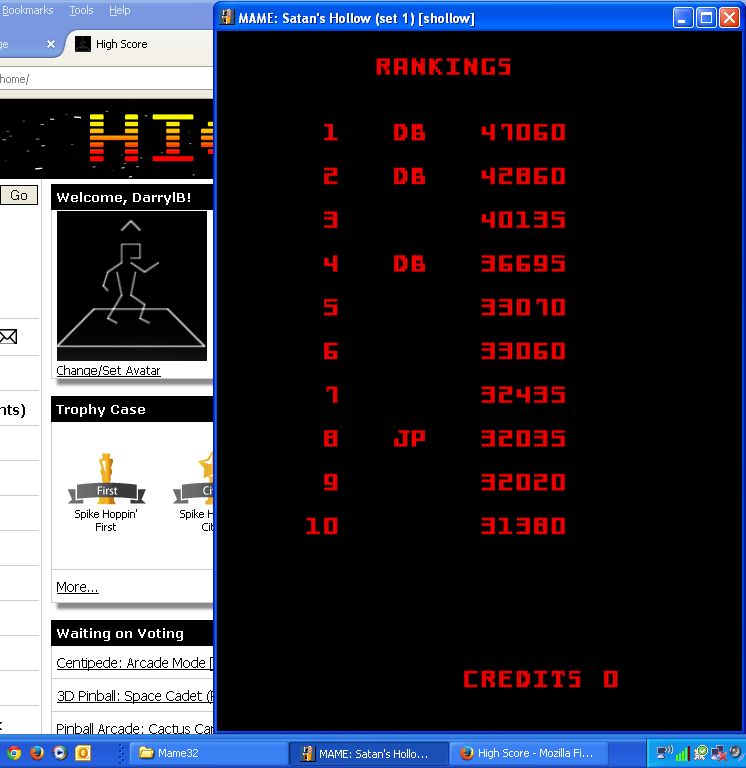Open the More... trophy case link

pos(77,587)
